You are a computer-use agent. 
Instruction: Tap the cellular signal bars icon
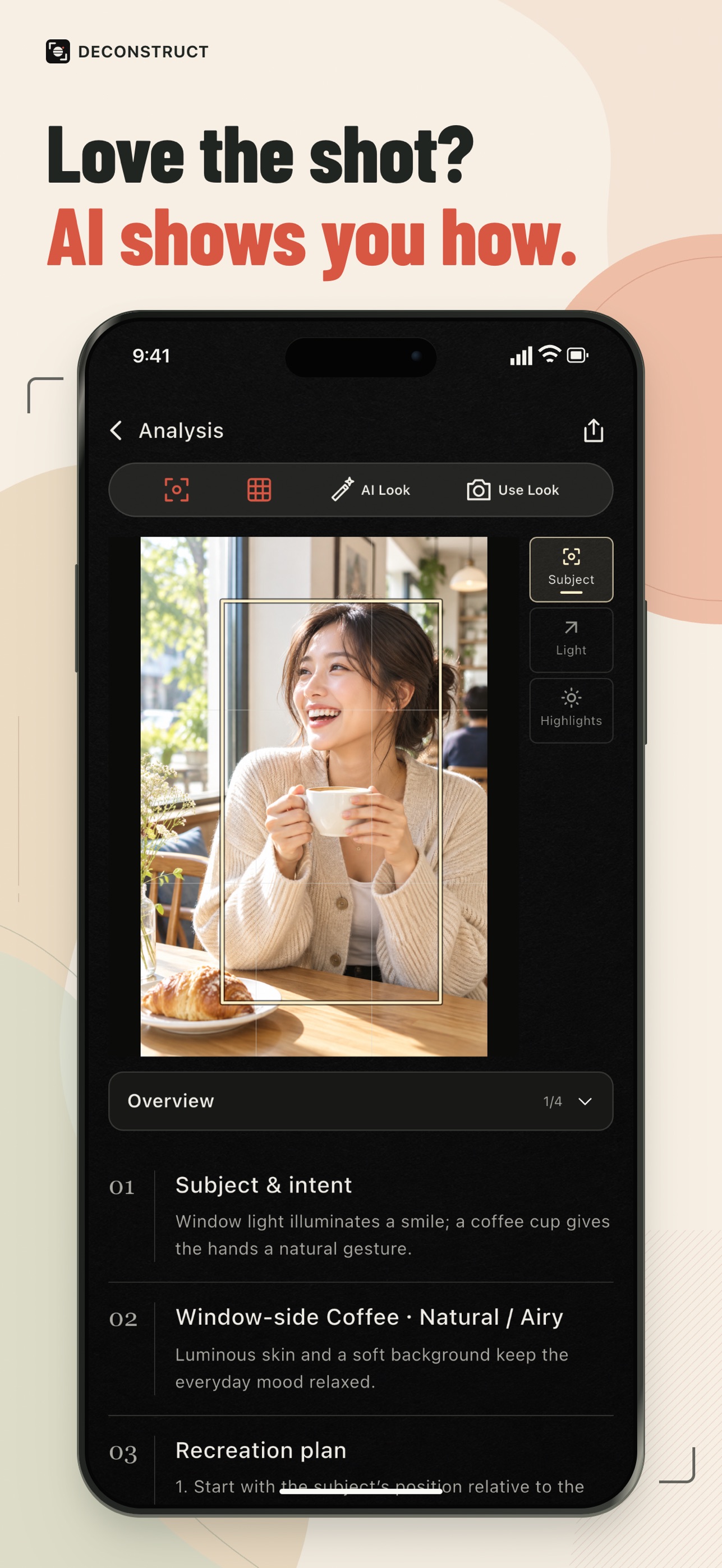click(521, 356)
